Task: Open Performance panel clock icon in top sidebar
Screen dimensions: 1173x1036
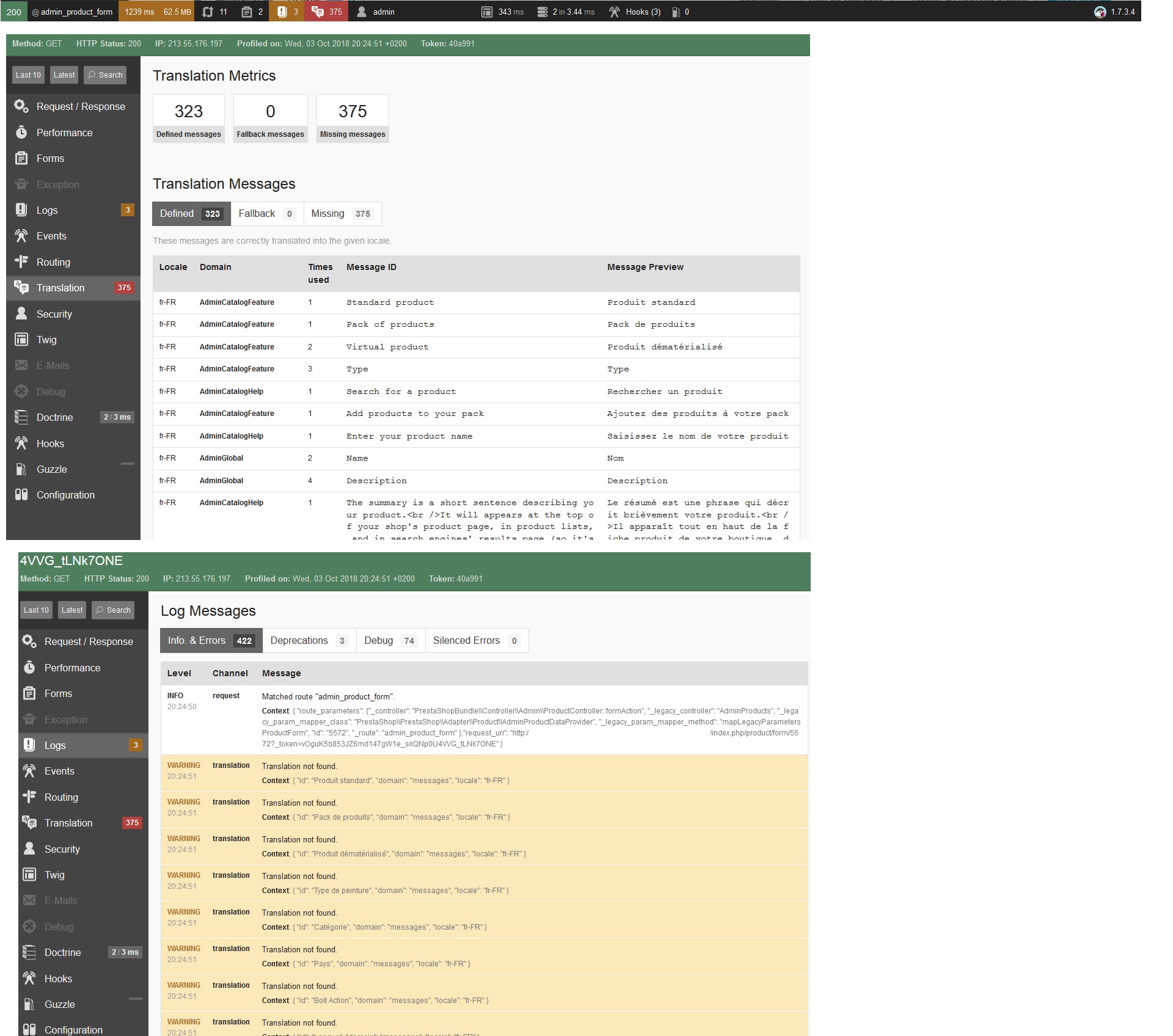Action: (x=21, y=133)
